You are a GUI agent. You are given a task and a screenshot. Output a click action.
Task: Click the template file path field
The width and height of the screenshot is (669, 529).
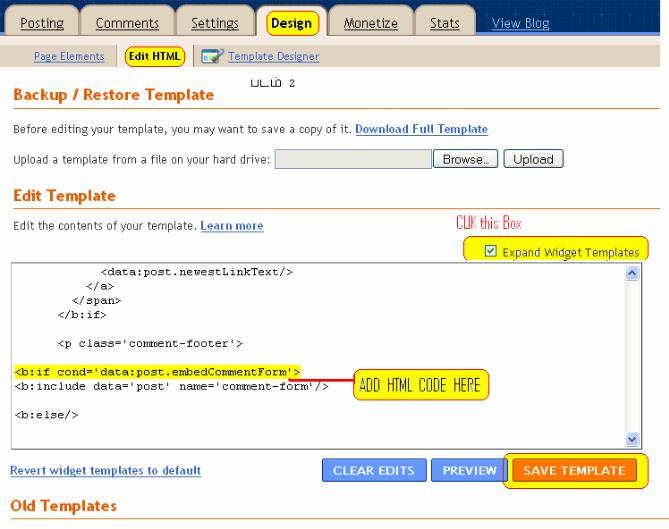click(x=353, y=159)
